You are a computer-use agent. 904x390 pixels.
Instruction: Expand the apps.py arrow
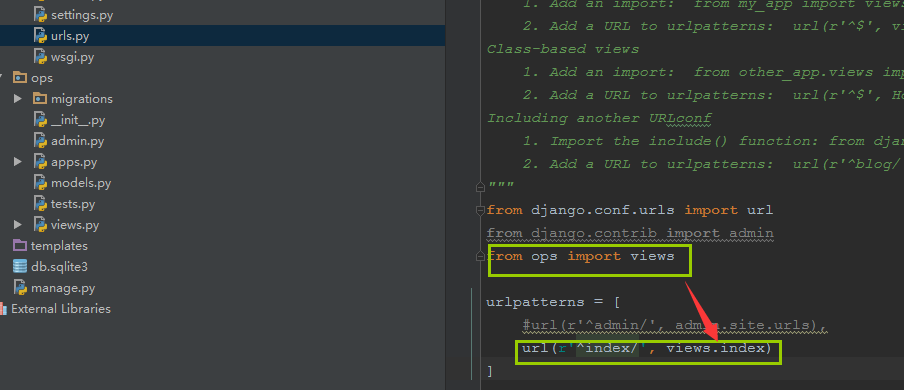point(18,162)
